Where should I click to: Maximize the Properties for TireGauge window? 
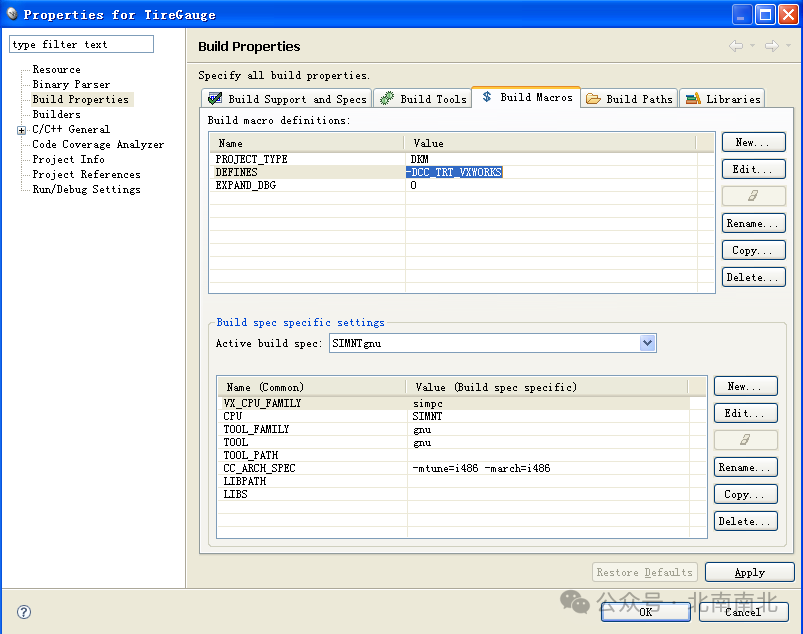coord(765,14)
